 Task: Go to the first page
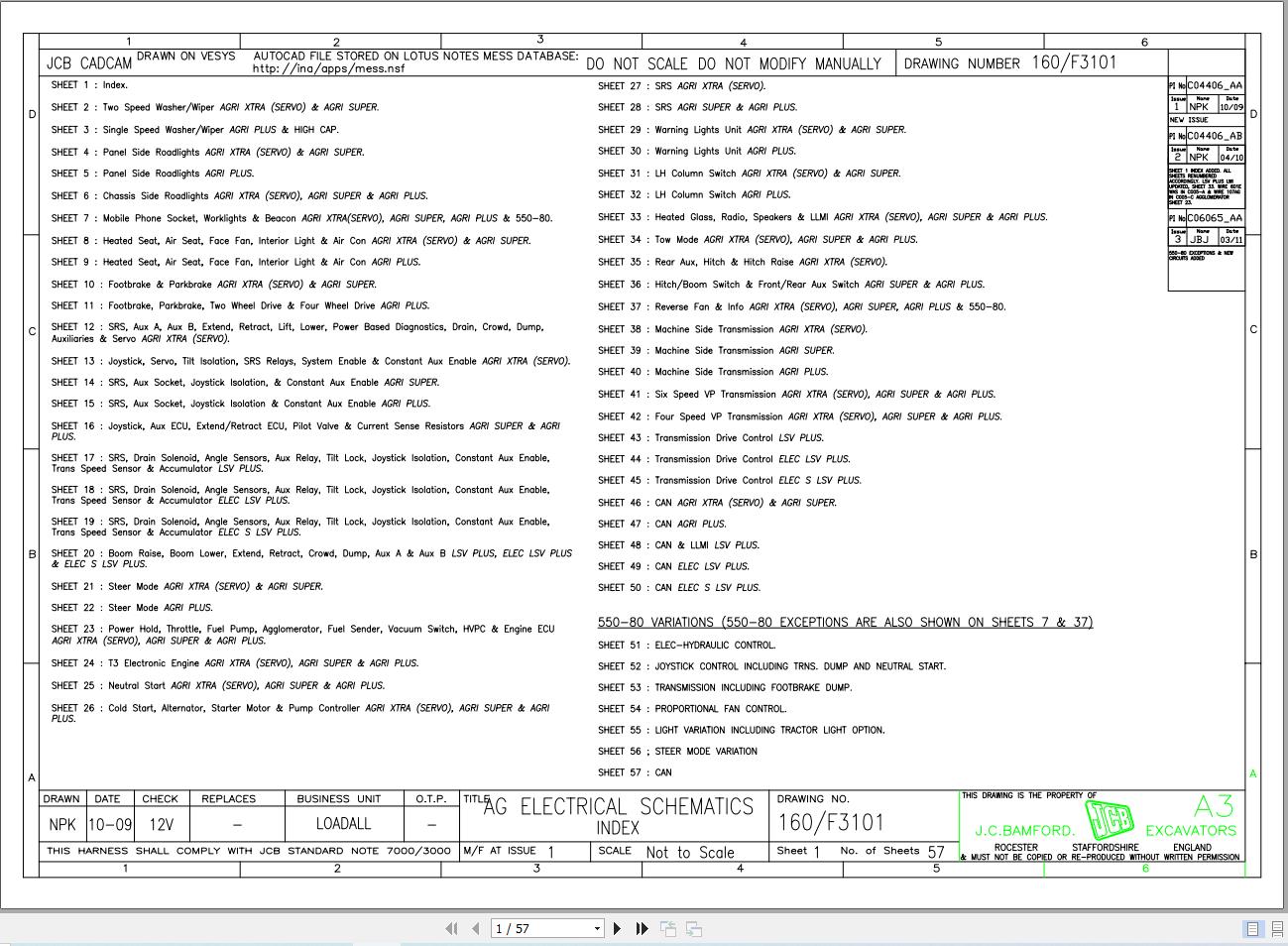pos(451,929)
